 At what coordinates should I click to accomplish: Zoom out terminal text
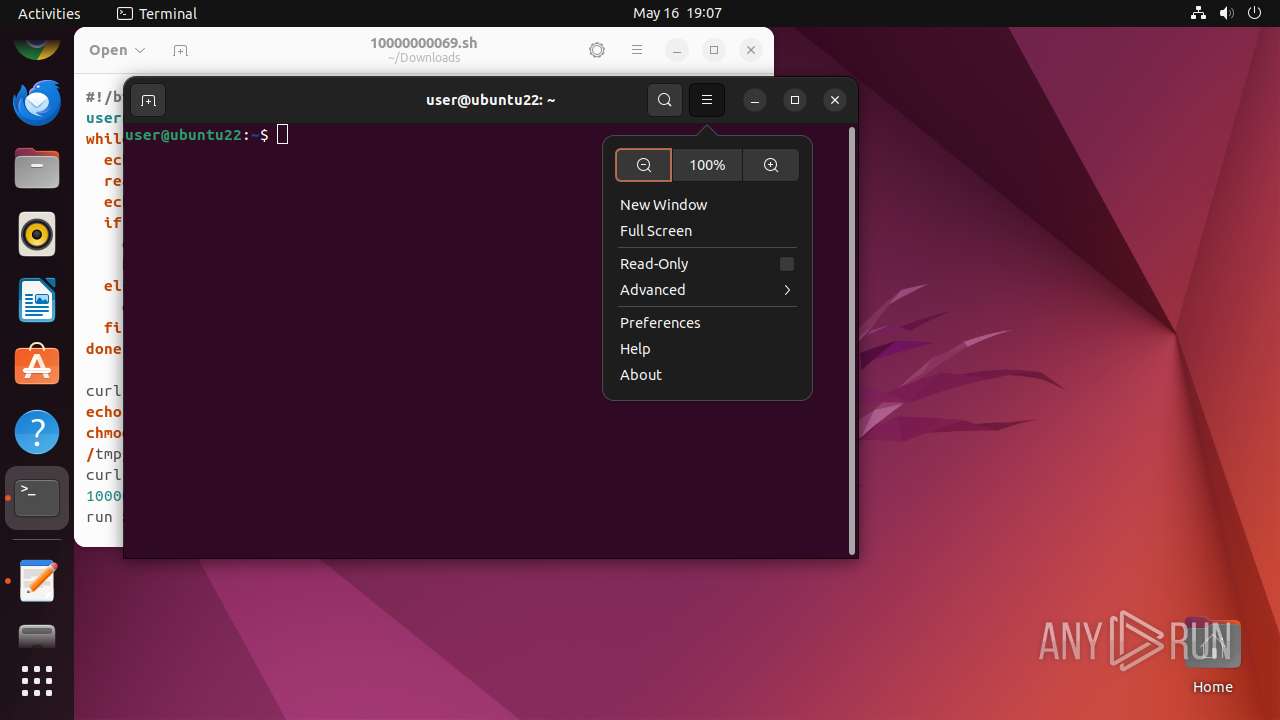(x=644, y=165)
